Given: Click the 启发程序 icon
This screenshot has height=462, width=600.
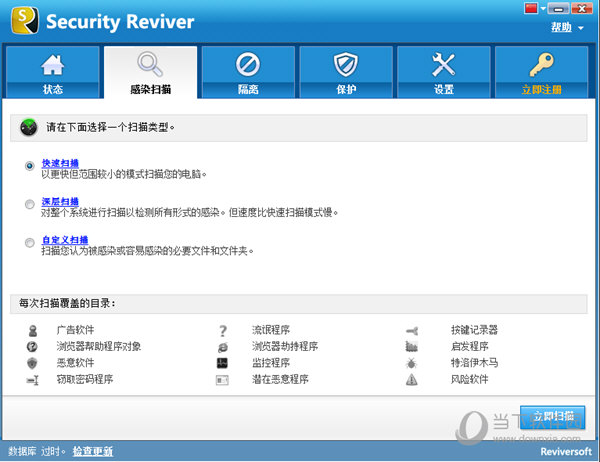Looking at the screenshot, I should pyautogui.click(x=412, y=347).
